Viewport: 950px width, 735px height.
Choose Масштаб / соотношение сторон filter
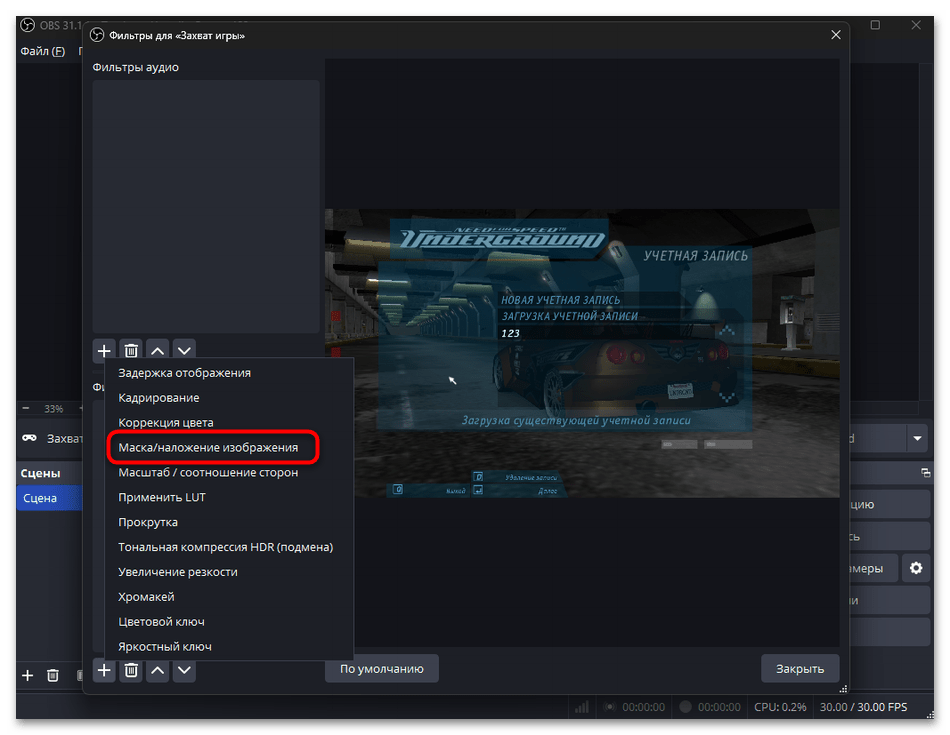[x=229, y=472]
